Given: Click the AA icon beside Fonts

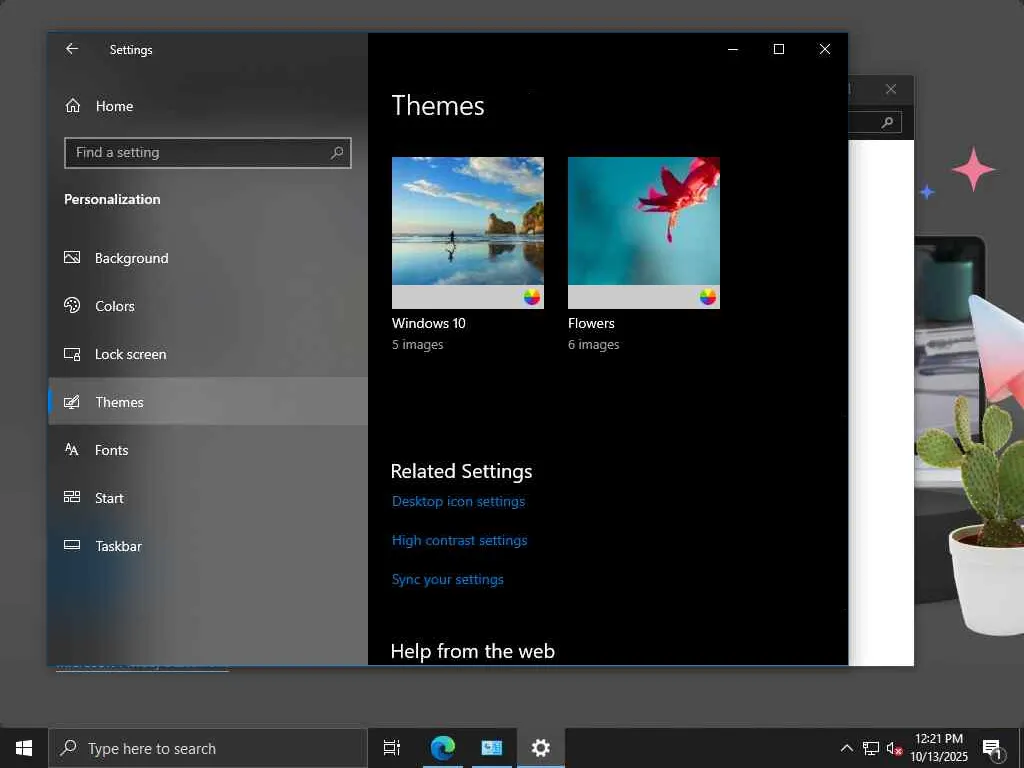Looking at the screenshot, I should point(72,449).
